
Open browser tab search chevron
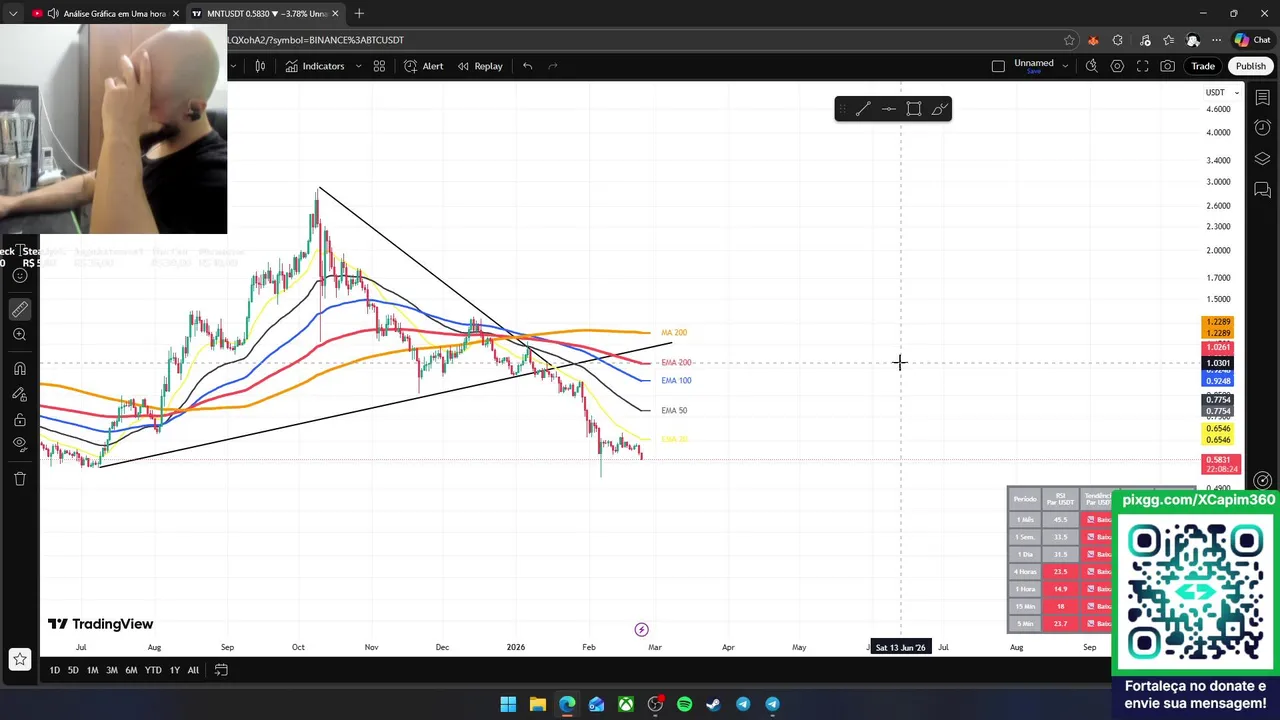13,13
